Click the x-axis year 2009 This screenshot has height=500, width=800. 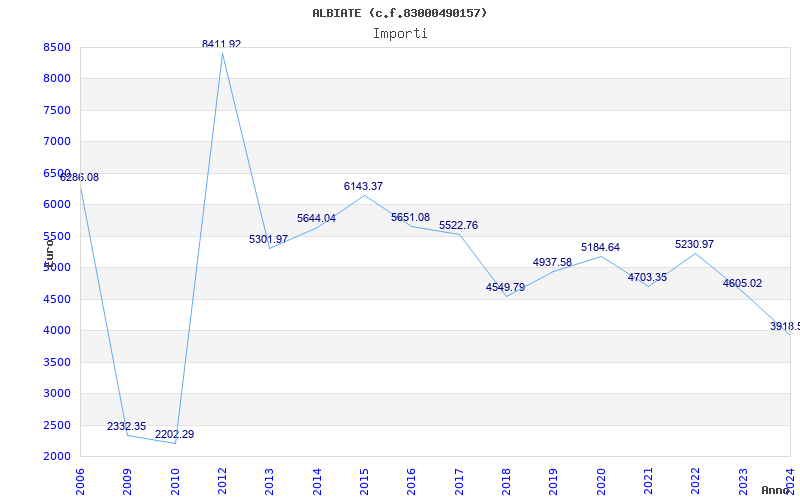click(x=128, y=482)
